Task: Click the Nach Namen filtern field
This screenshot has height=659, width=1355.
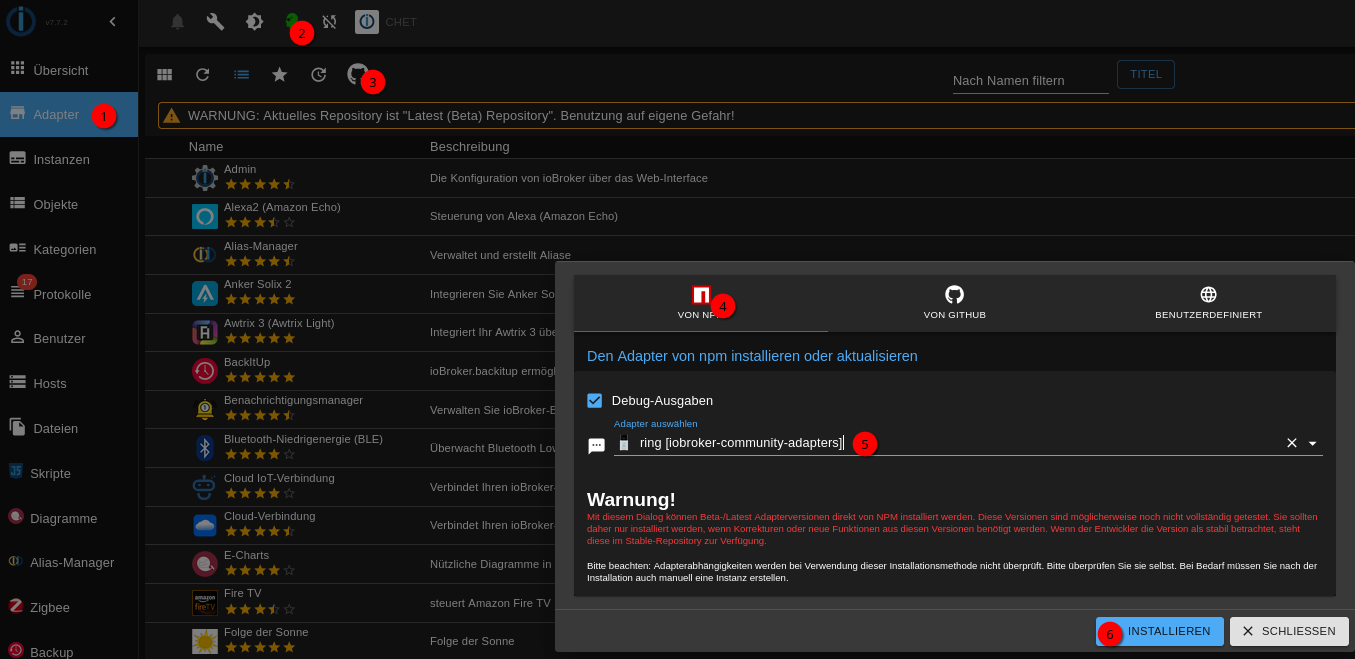Action: [x=1030, y=80]
